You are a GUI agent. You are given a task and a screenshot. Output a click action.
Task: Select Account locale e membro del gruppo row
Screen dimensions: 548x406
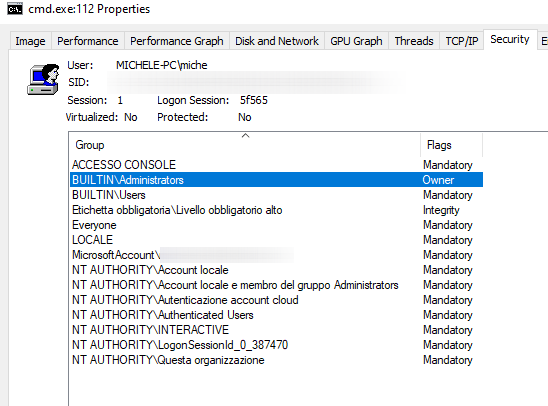point(276,285)
